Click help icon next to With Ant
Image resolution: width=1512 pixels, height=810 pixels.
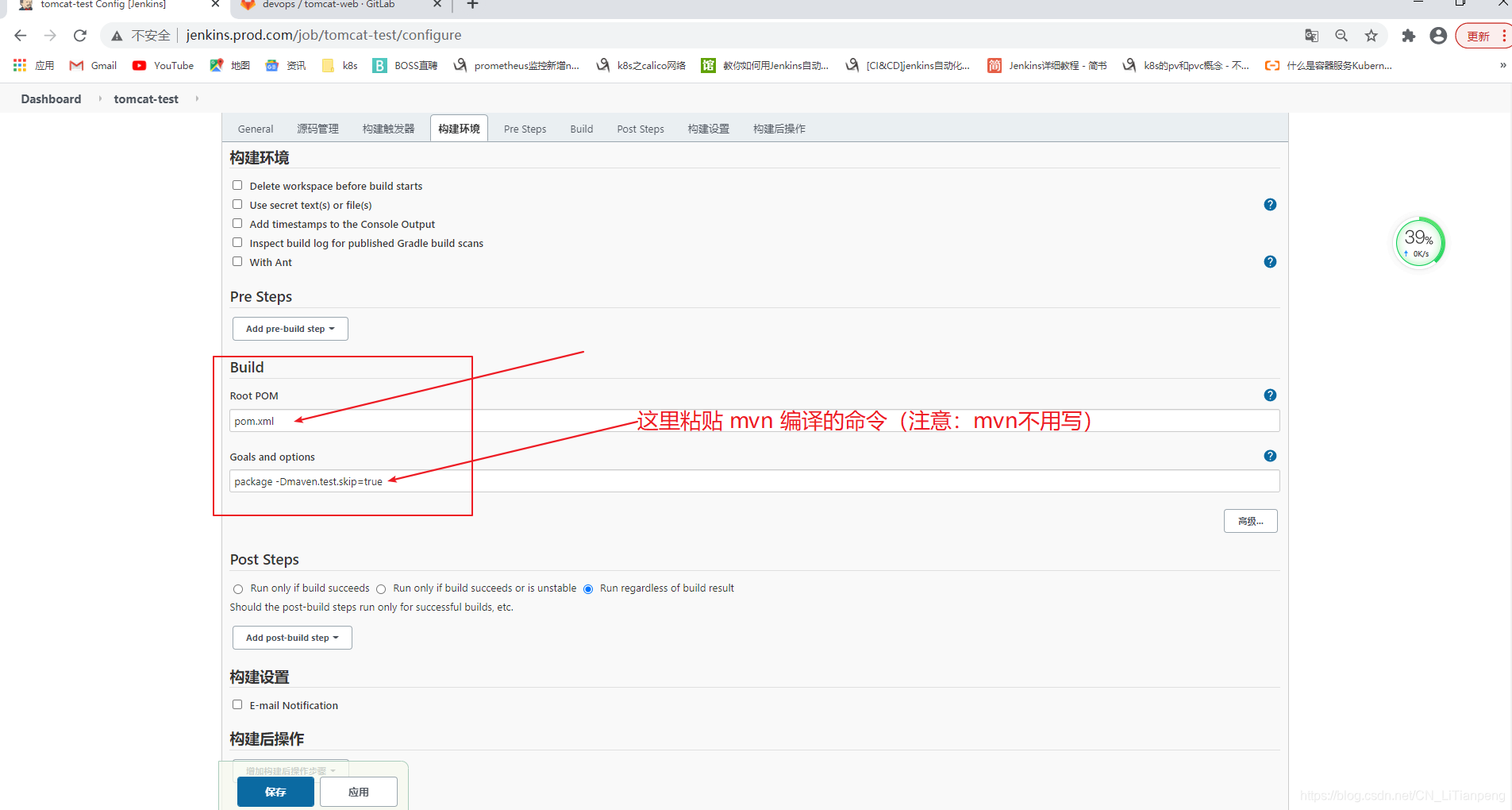tap(1270, 262)
